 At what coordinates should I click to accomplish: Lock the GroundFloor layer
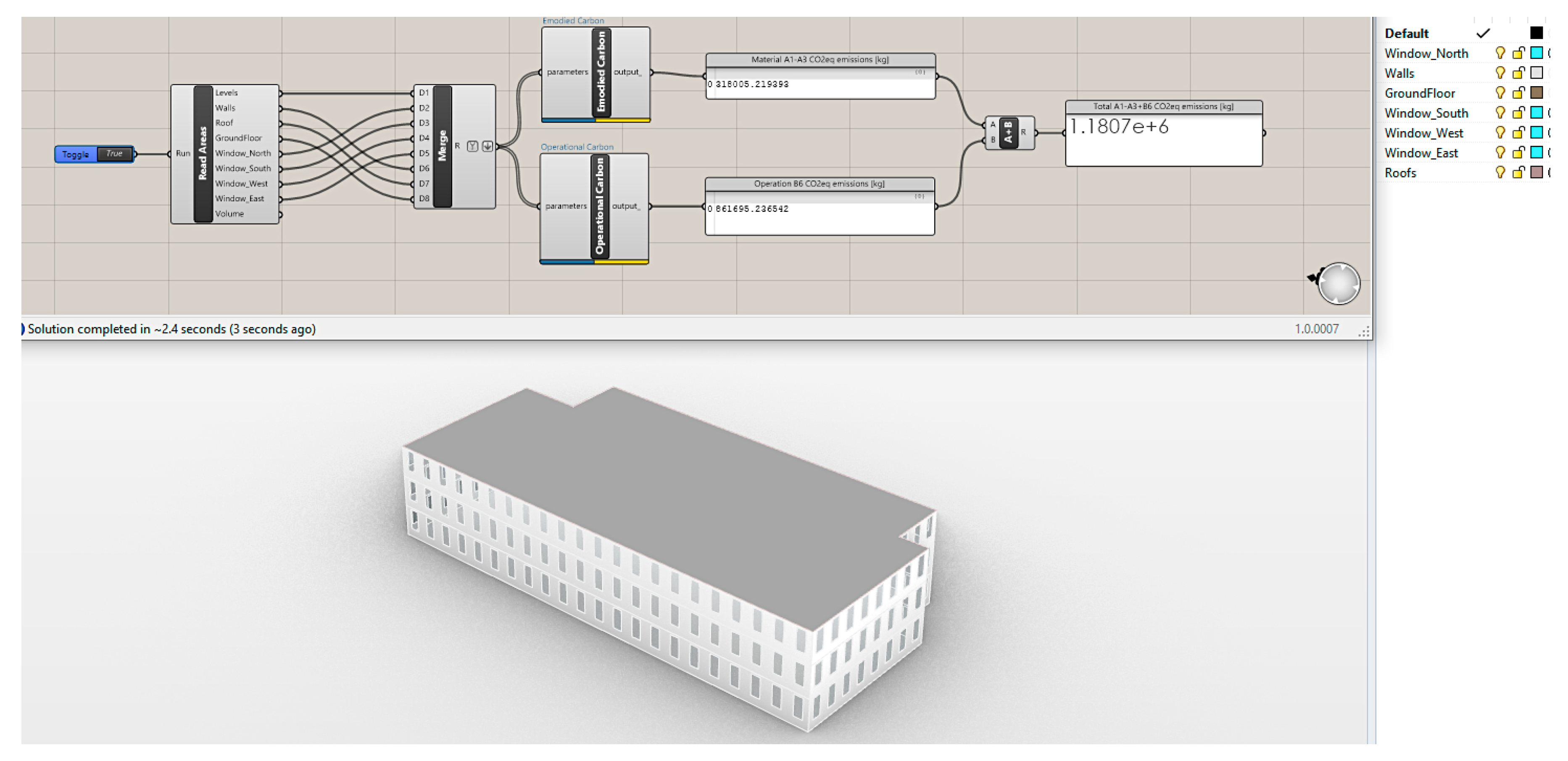[x=1518, y=93]
